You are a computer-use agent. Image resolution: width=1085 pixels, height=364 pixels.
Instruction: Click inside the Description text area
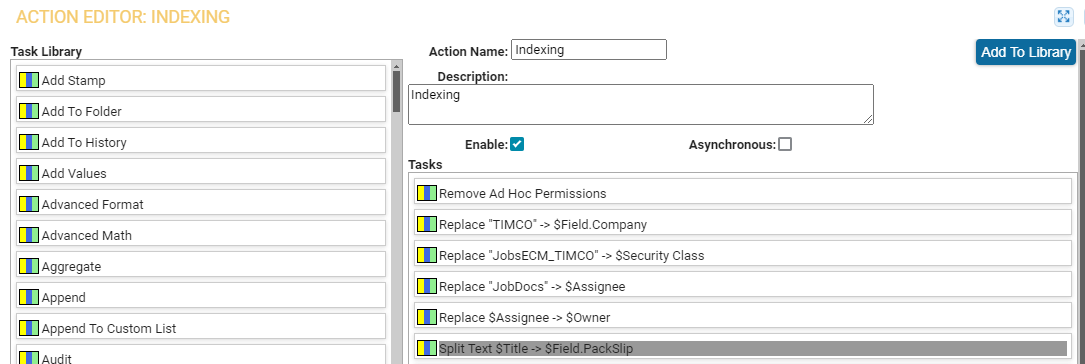641,104
